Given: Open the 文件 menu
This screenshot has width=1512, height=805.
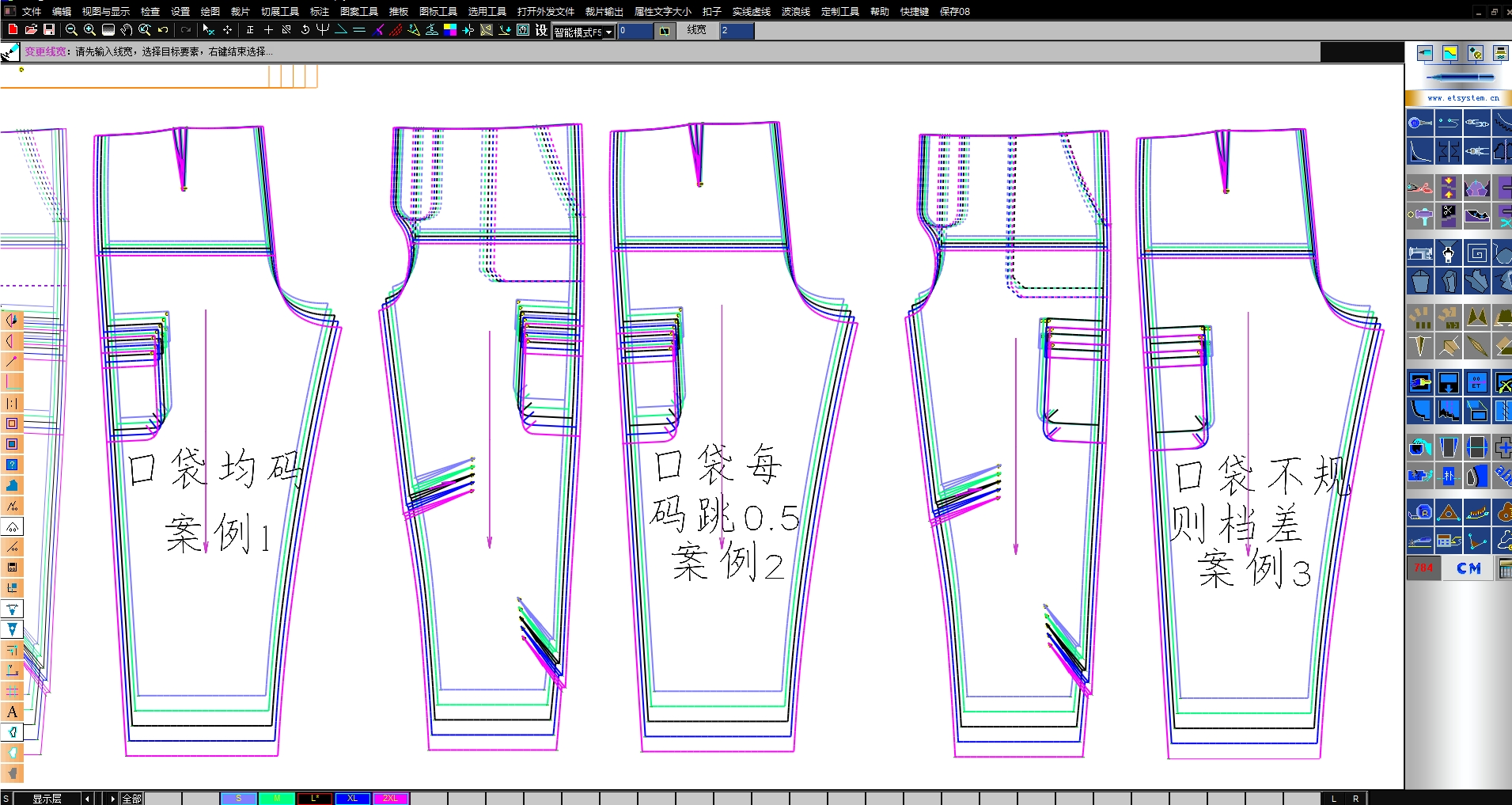Looking at the screenshot, I should pos(32,11).
